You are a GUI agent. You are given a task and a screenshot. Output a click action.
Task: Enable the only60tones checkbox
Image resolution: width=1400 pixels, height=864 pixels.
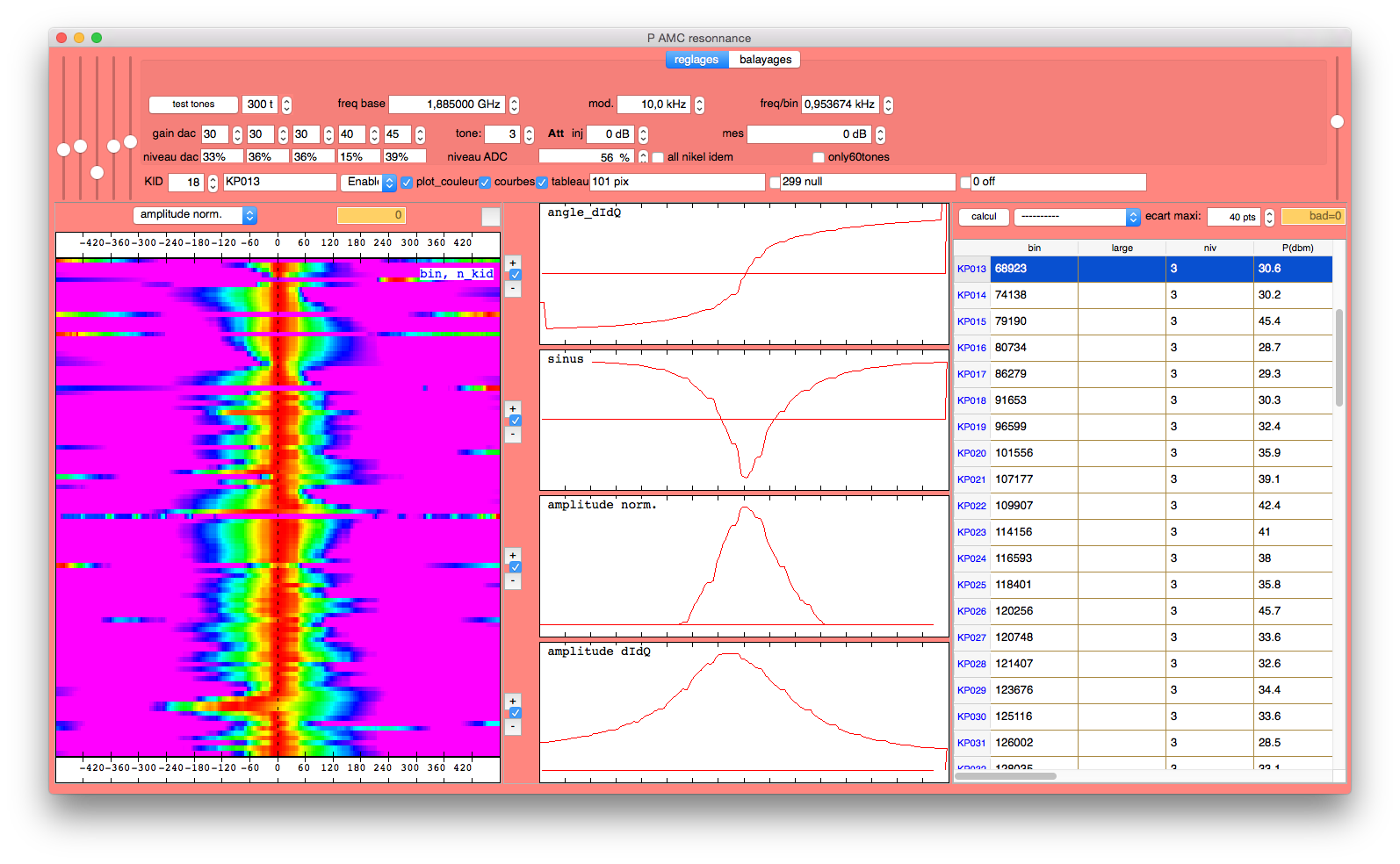click(x=819, y=158)
